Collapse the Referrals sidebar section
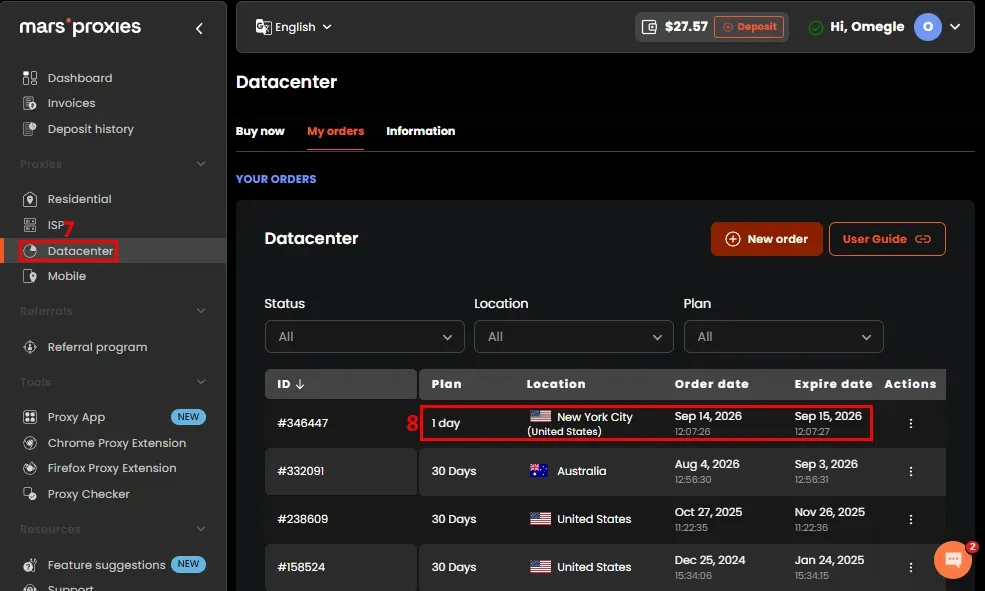Viewport: 985px width, 591px height. coord(200,311)
